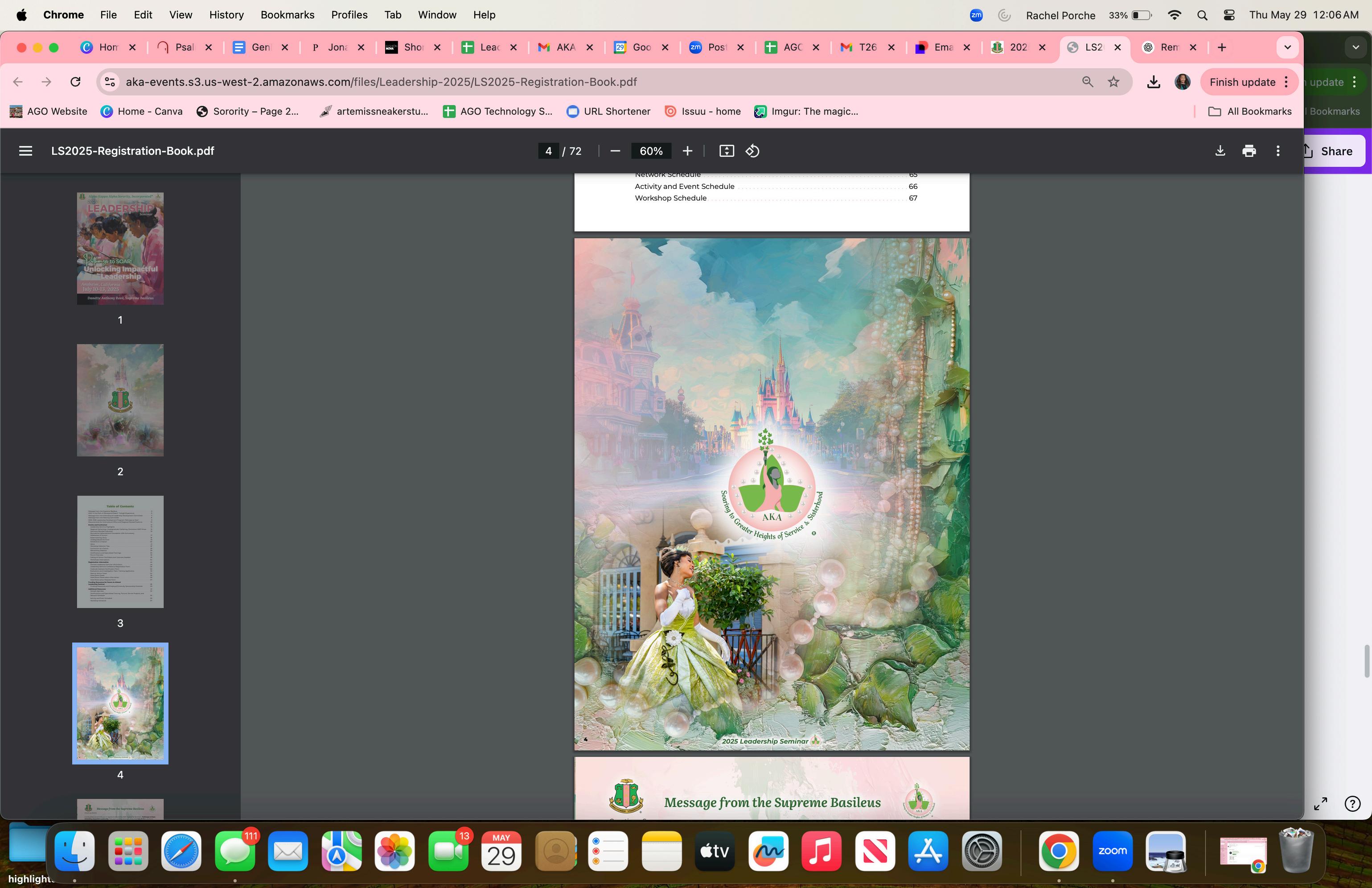Viewport: 1372px width, 888px height.
Task: Rotate the PDF counterclockwise
Action: pos(752,151)
